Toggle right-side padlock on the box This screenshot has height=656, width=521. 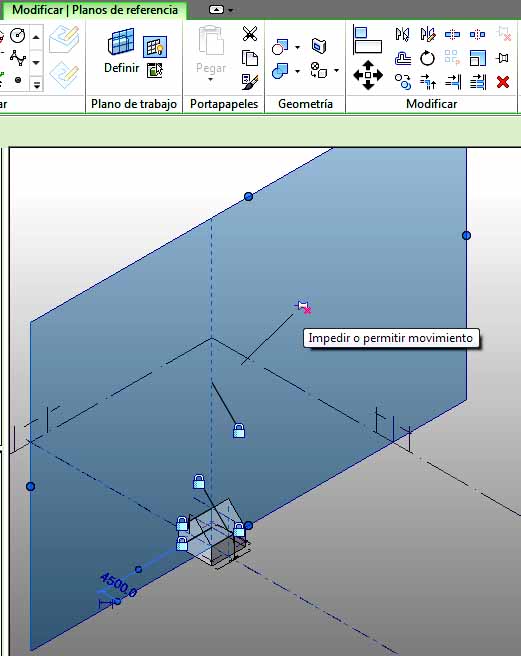239,530
